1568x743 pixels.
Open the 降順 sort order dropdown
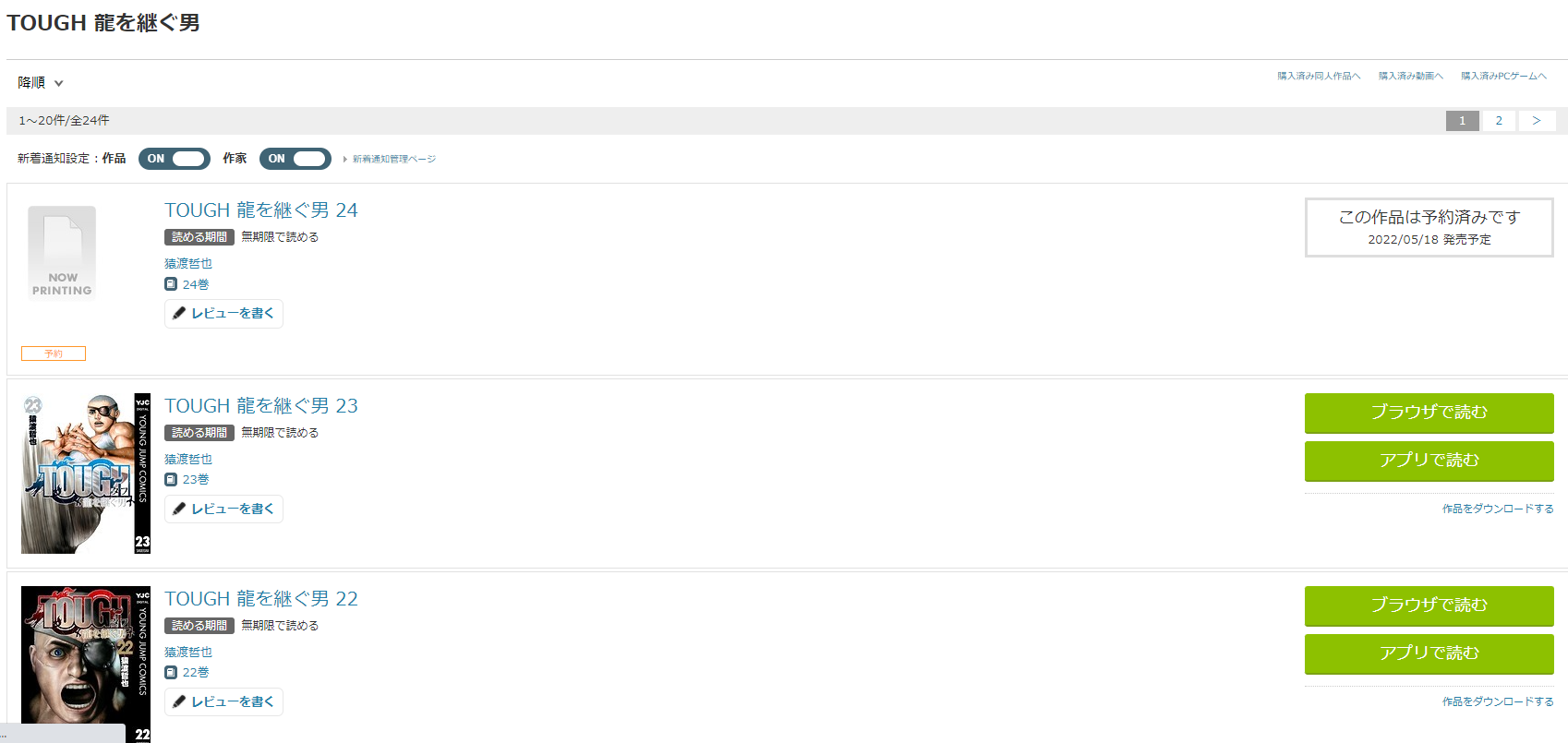[x=41, y=83]
